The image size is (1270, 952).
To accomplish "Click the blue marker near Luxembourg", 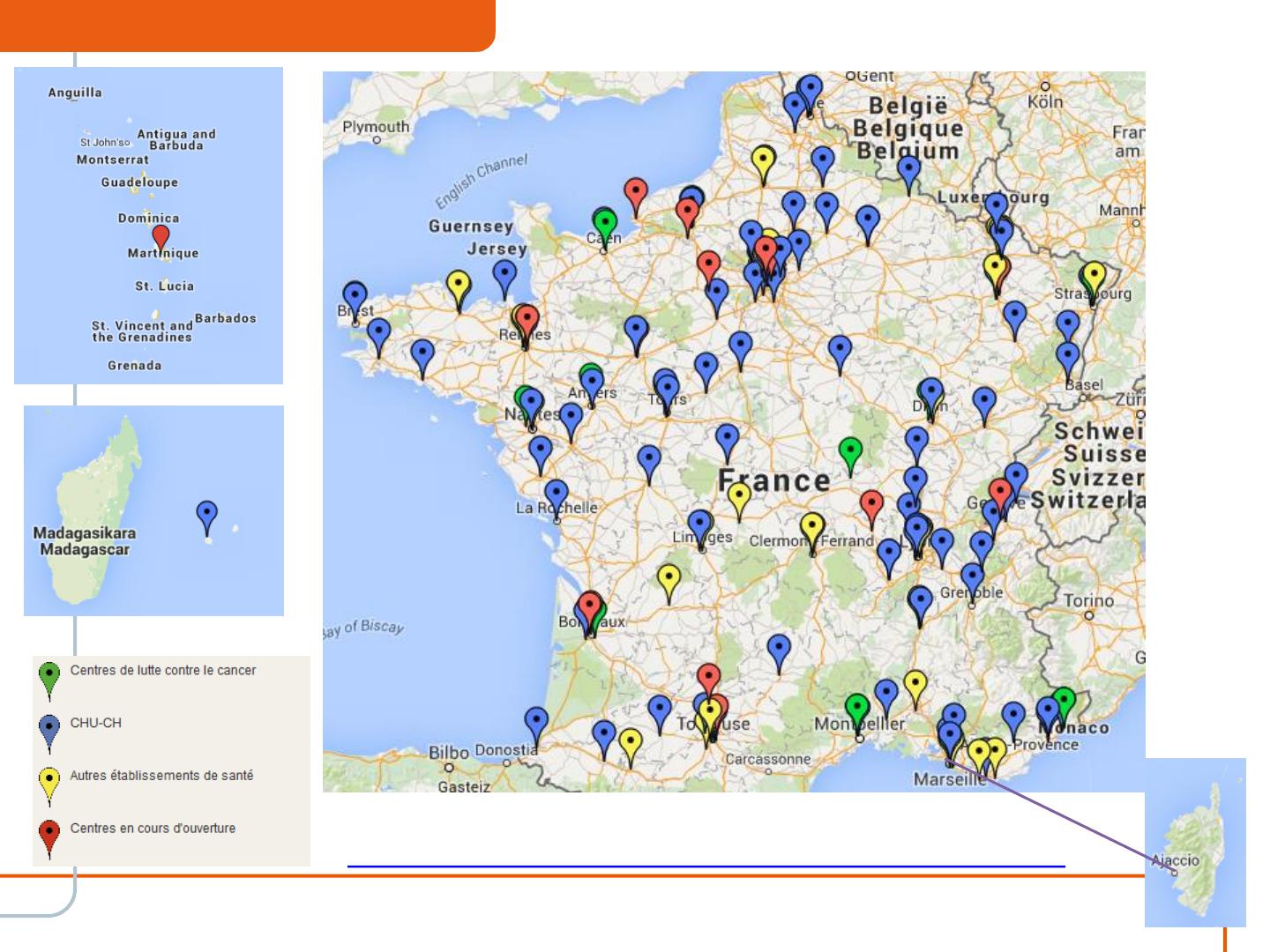I will (x=996, y=212).
